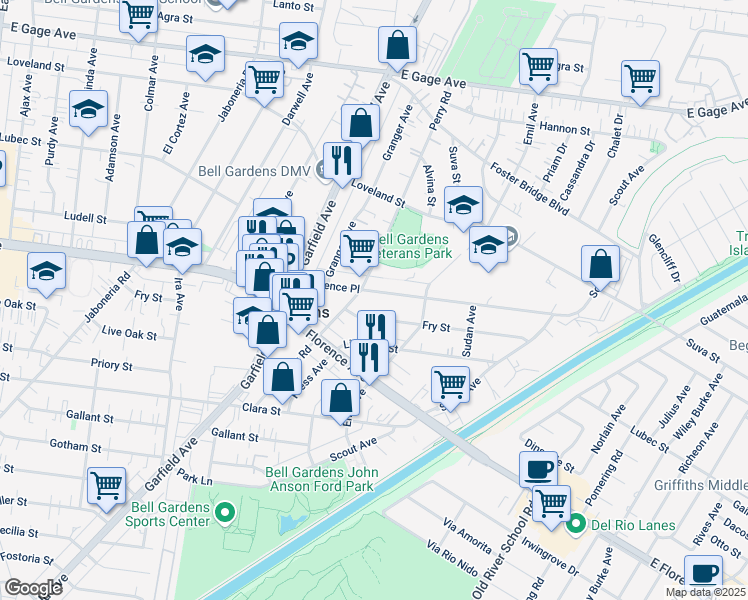The height and width of the screenshot is (600, 748).
Task: Click the grocery cart marker near Agra St top-left
Action: (138, 18)
